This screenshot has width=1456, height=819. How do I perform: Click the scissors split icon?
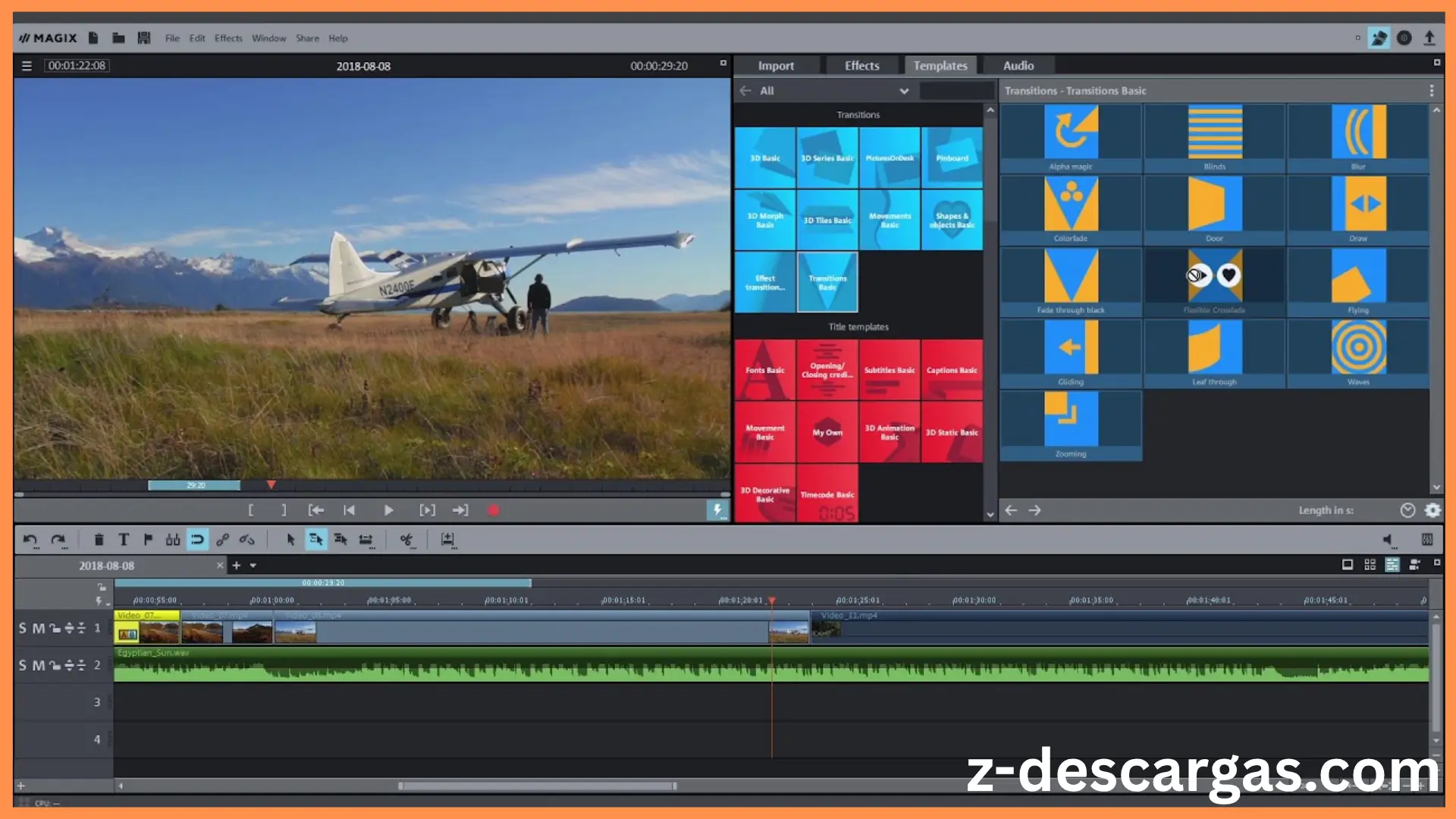(x=407, y=540)
